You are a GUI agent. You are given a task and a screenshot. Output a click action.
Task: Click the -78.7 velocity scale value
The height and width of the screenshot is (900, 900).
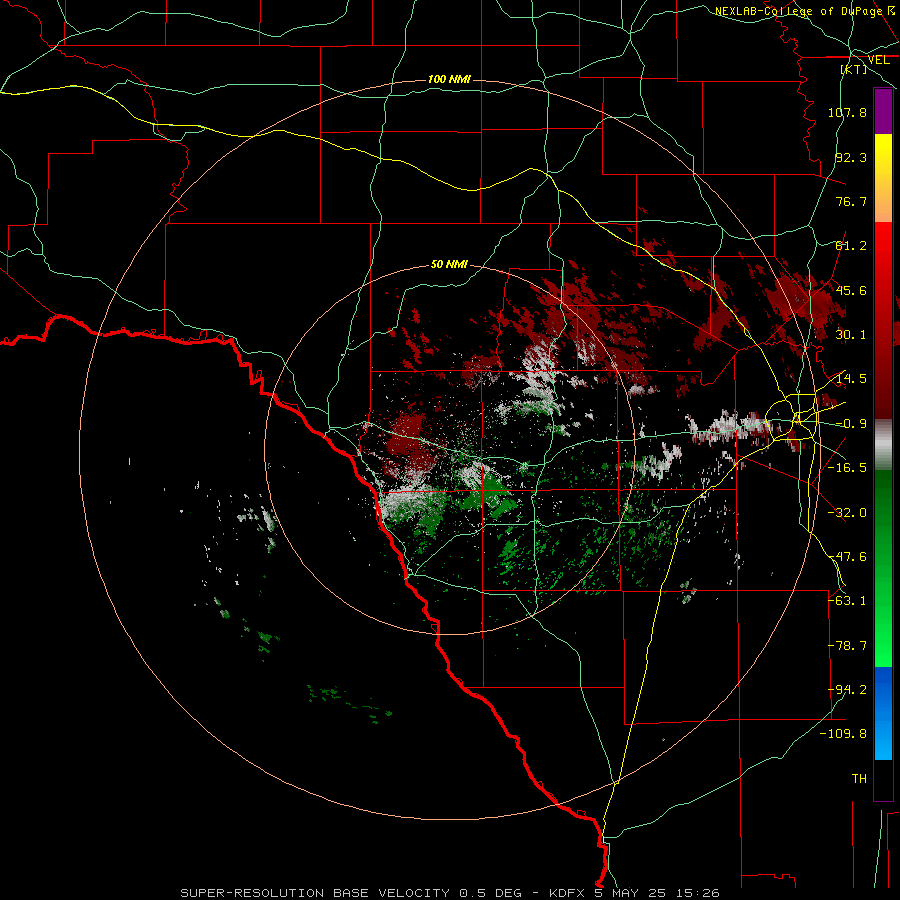(847, 646)
